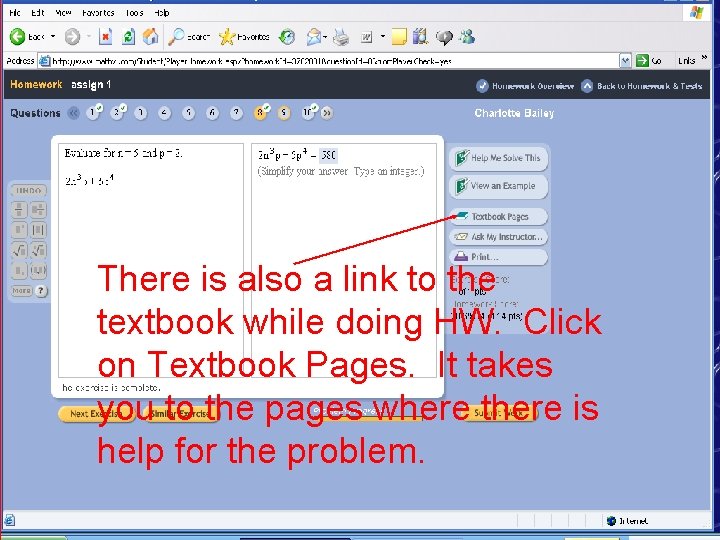The height and width of the screenshot is (540, 720).
Task: Click the Stop page loading icon
Action: [x=106, y=37]
